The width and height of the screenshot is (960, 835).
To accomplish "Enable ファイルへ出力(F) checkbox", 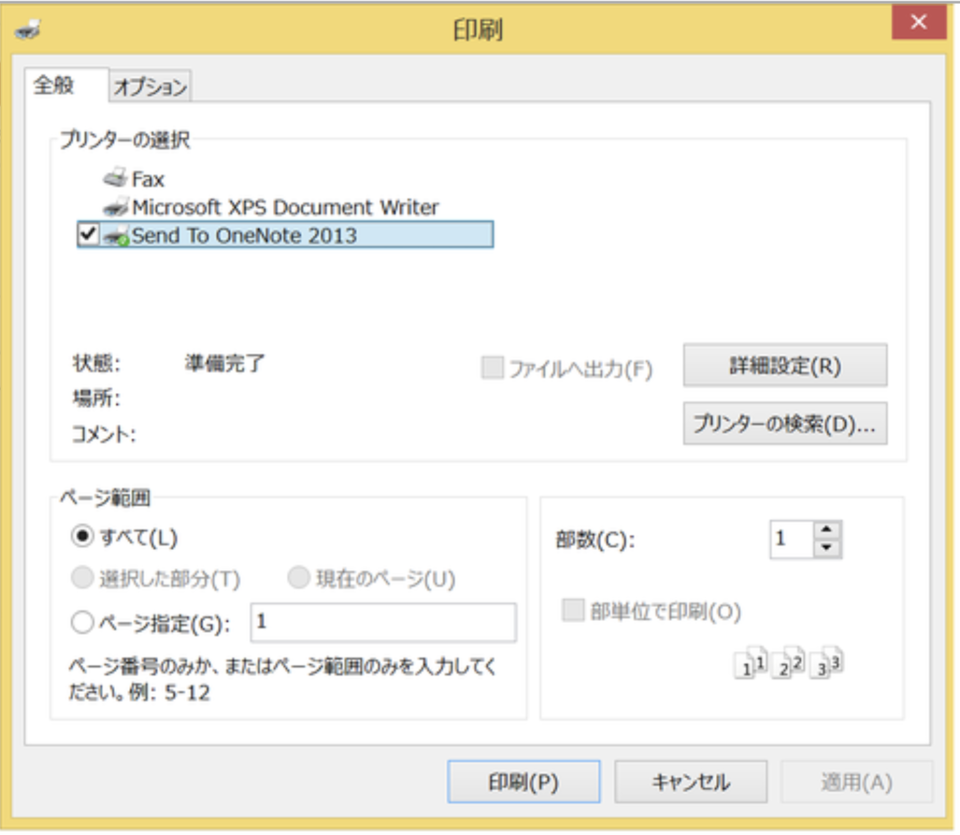I will coord(492,369).
